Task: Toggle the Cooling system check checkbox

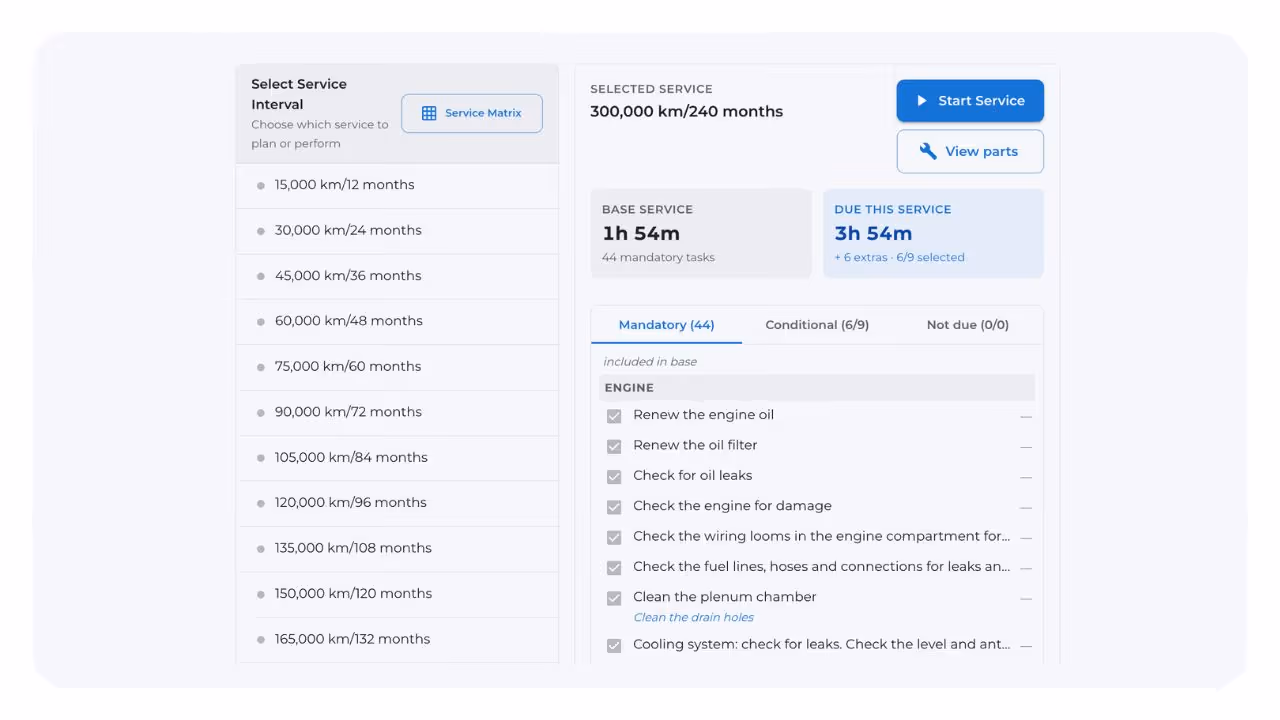Action: (614, 645)
